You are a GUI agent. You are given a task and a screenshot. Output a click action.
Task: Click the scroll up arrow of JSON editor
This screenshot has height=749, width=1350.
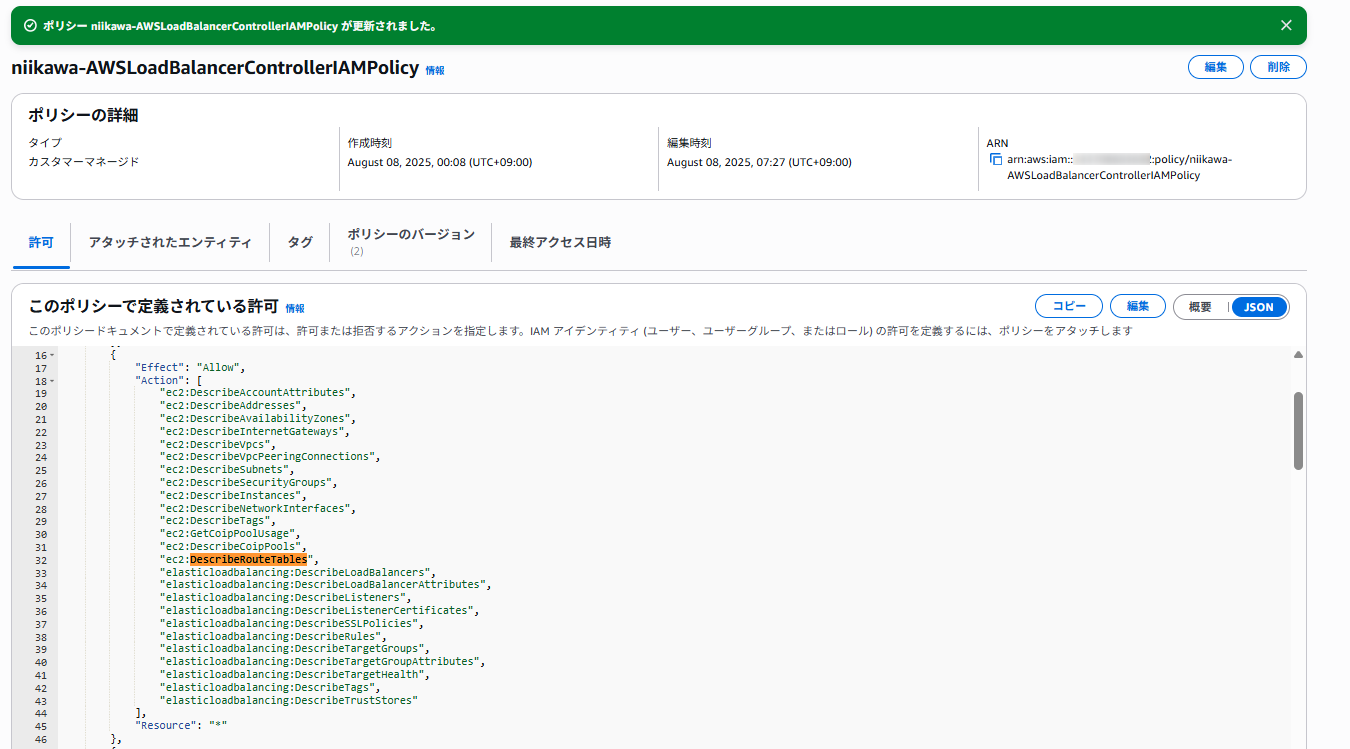pyautogui.click(x=1298, y=355)
